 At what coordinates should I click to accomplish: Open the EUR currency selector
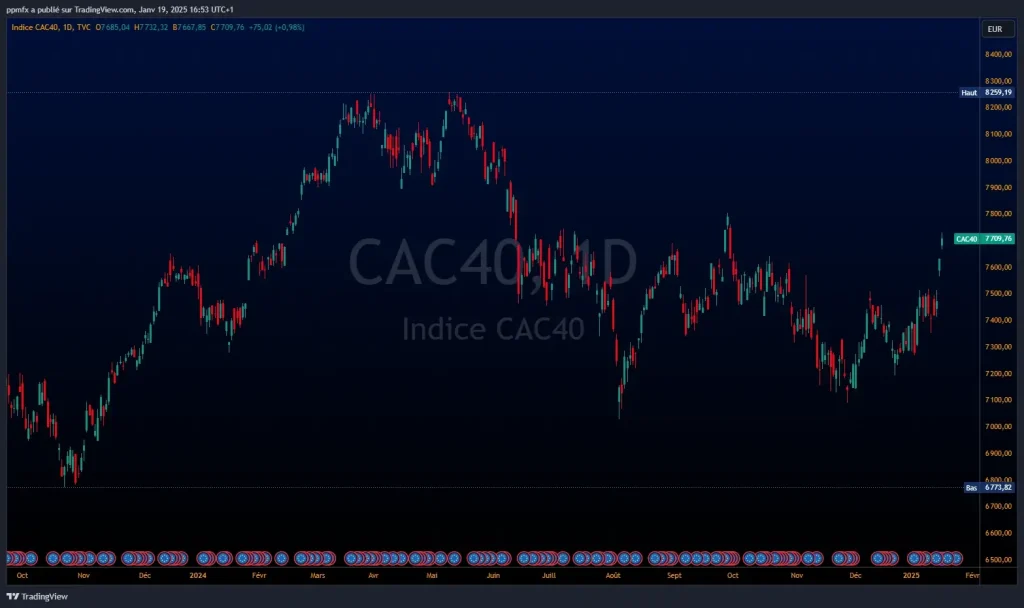[x=998, y=29]
